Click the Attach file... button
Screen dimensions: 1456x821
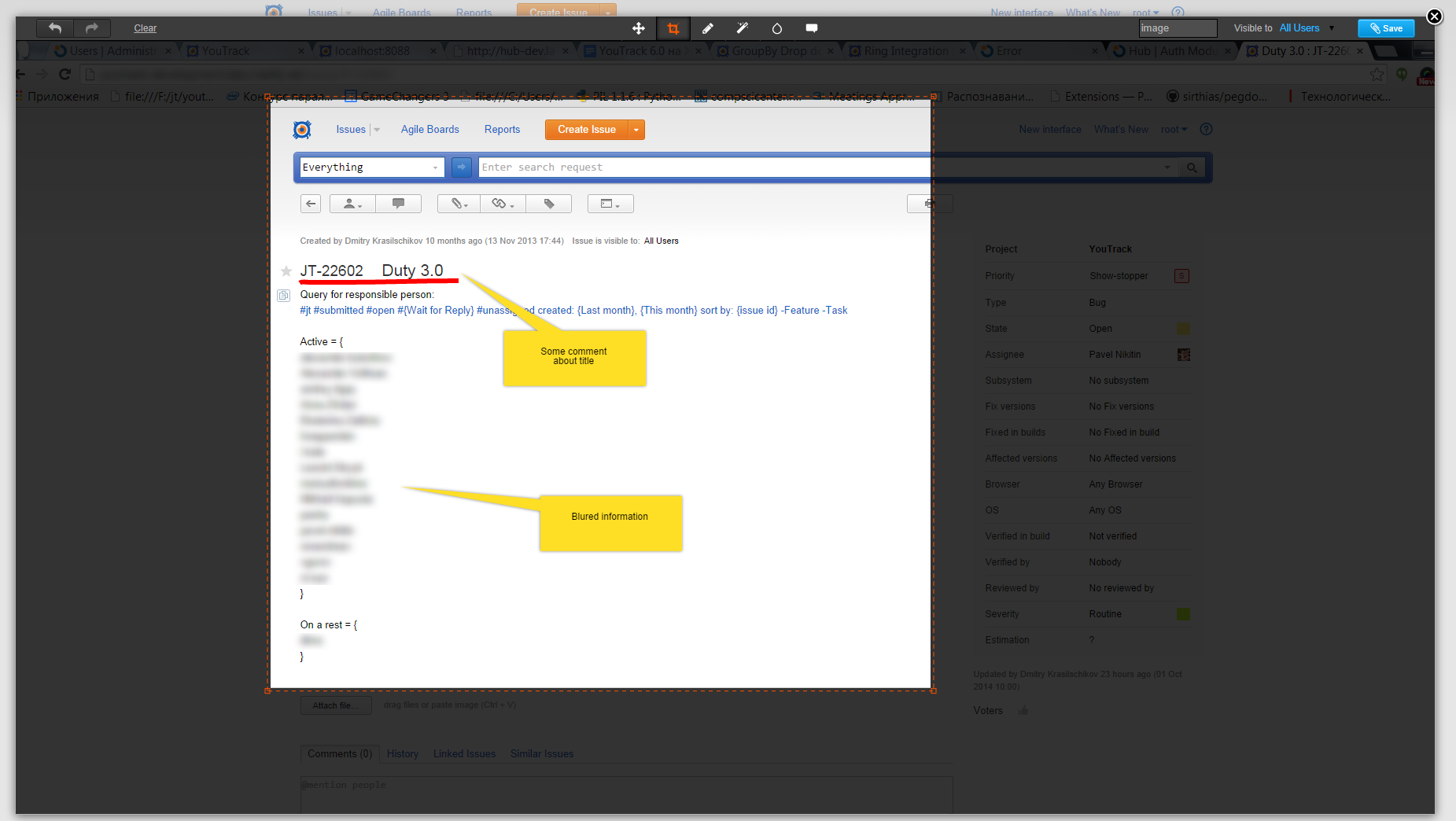(336, 705)
